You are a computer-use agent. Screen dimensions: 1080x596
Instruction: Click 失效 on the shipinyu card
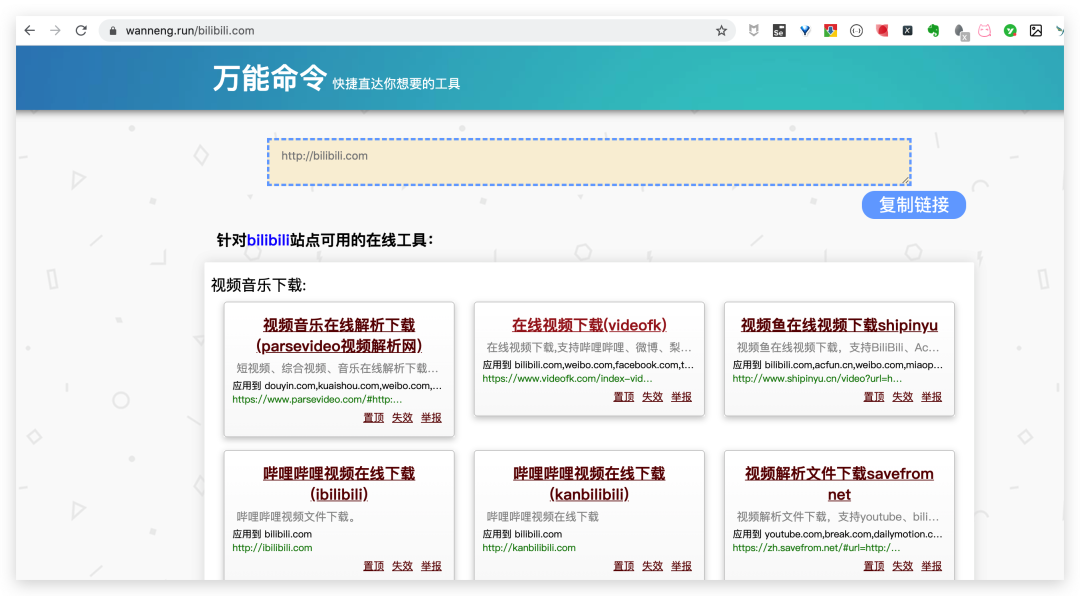pyautogui.click(x=902, y=397)
